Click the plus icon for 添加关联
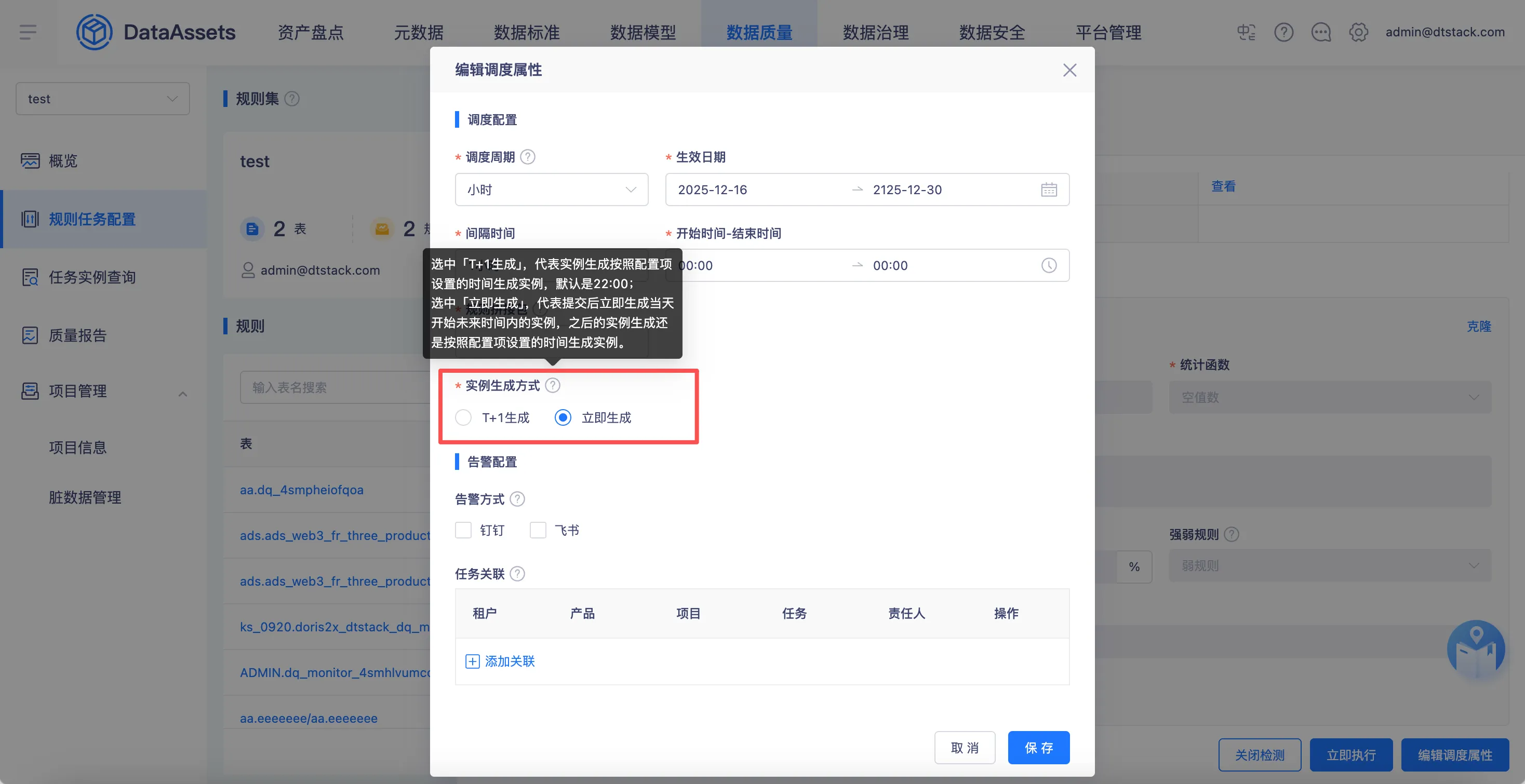 tap(473, 661)
